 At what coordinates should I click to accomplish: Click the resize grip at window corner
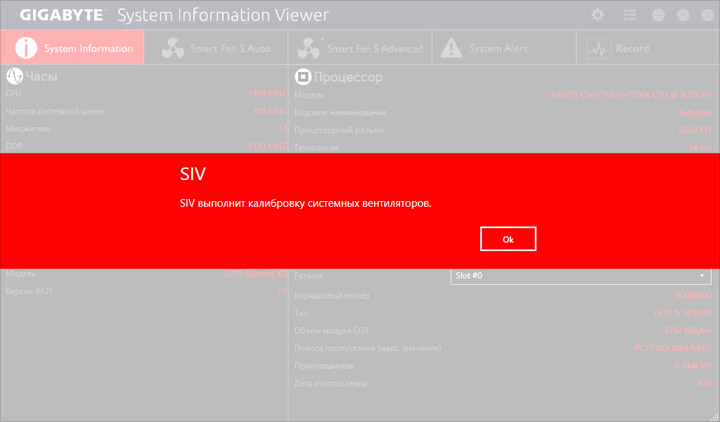714,416
